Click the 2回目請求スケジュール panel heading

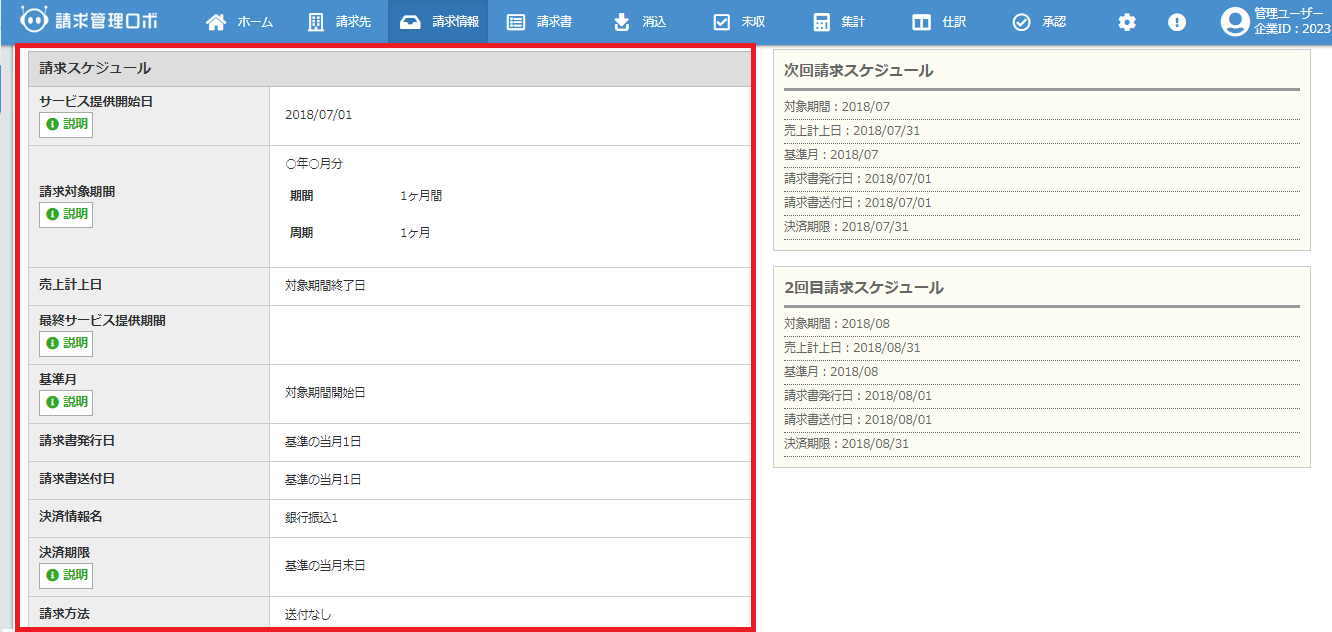click(x=864, y=288)
